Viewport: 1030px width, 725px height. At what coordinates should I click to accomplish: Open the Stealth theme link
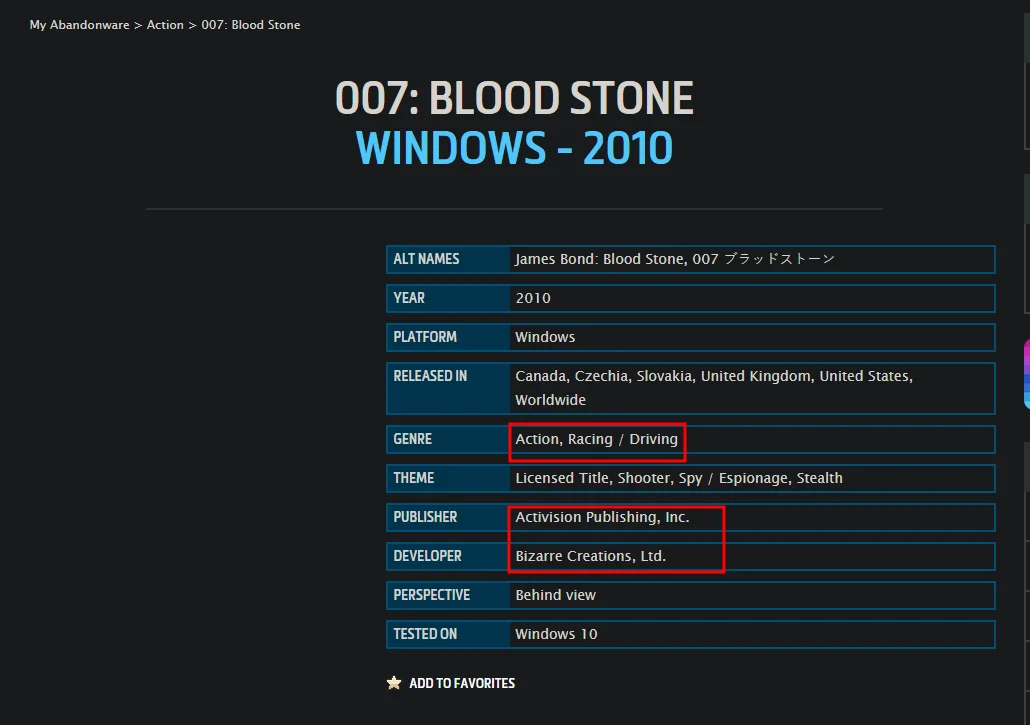[819, 478]
